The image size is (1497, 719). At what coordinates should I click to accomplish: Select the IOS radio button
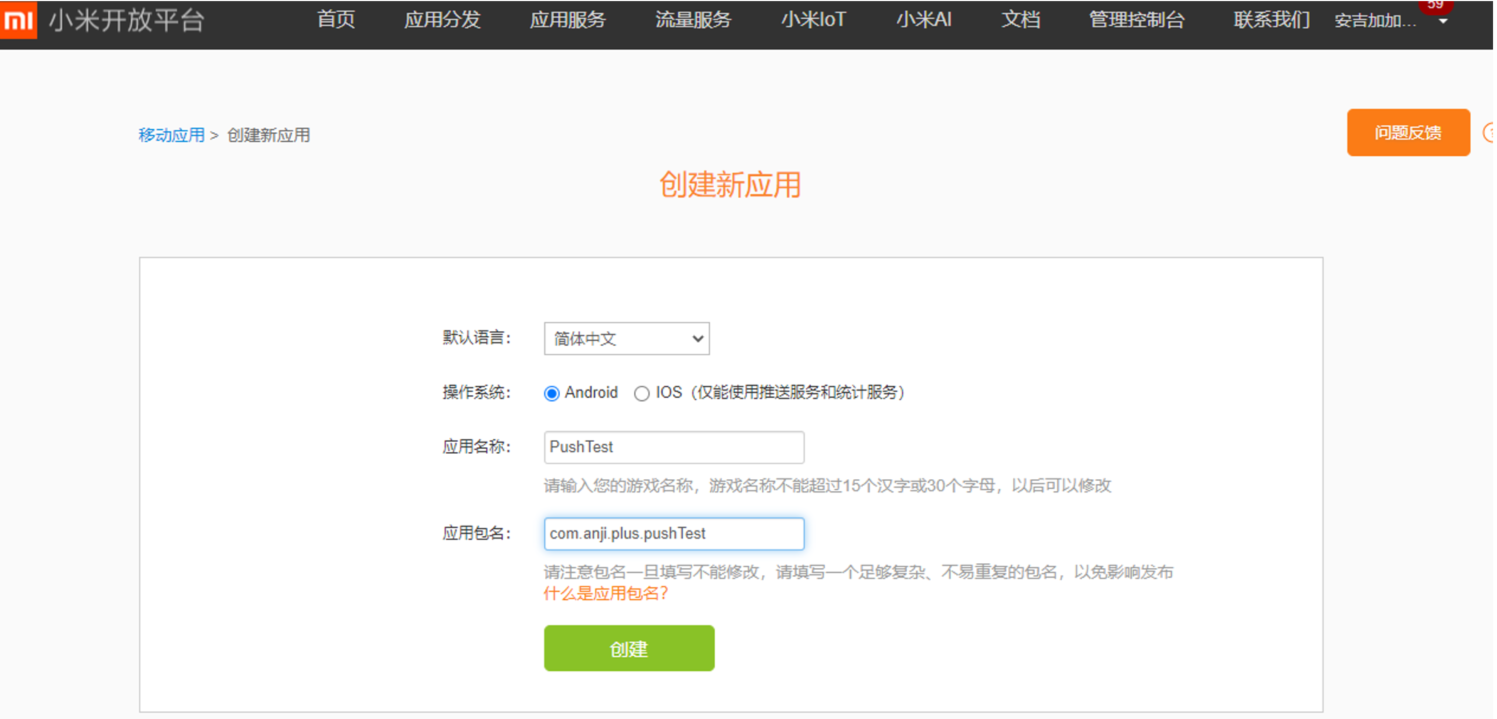[642, 394]
